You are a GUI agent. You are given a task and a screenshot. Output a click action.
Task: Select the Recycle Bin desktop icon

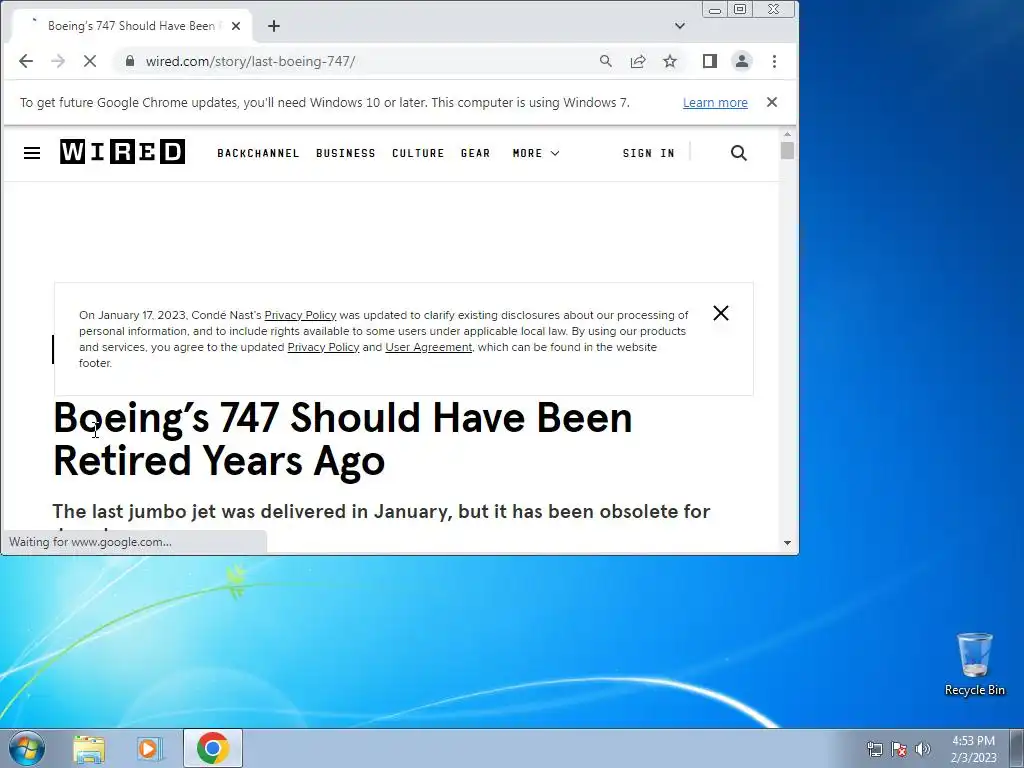coord(974,664)
